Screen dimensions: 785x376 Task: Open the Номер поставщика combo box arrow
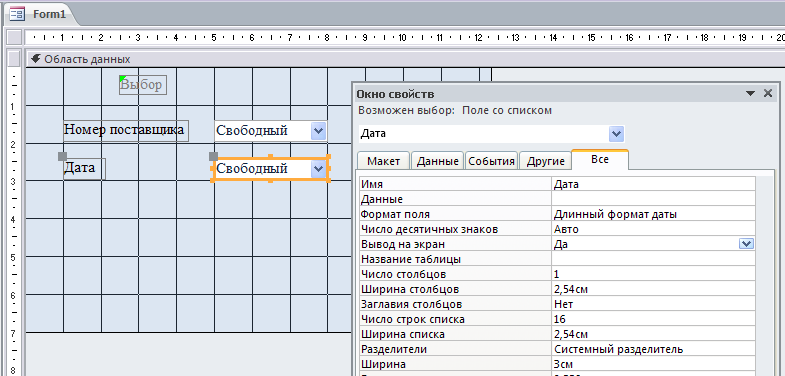point(318,131)
